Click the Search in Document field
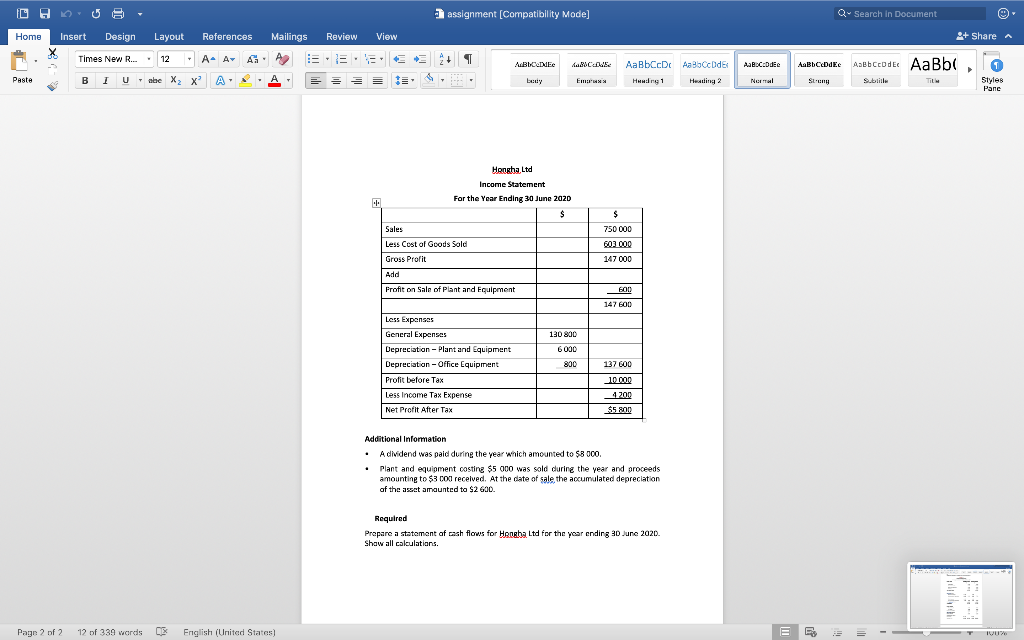The width and height of the screenshot is (1024, 640). pyautogui.click(x=910, y=14)
